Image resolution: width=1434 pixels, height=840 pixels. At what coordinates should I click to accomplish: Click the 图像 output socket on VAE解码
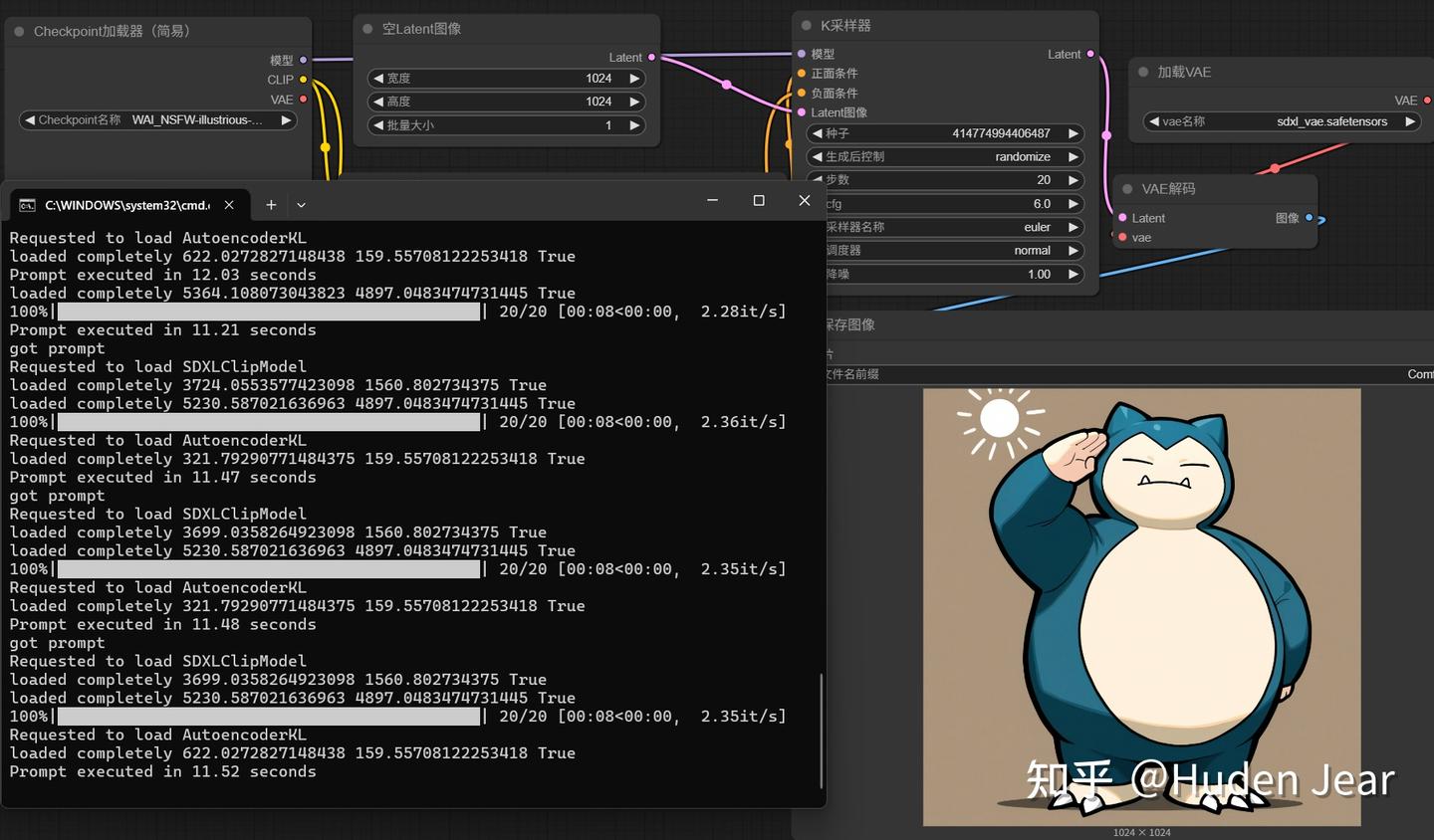coord(1310,218)
